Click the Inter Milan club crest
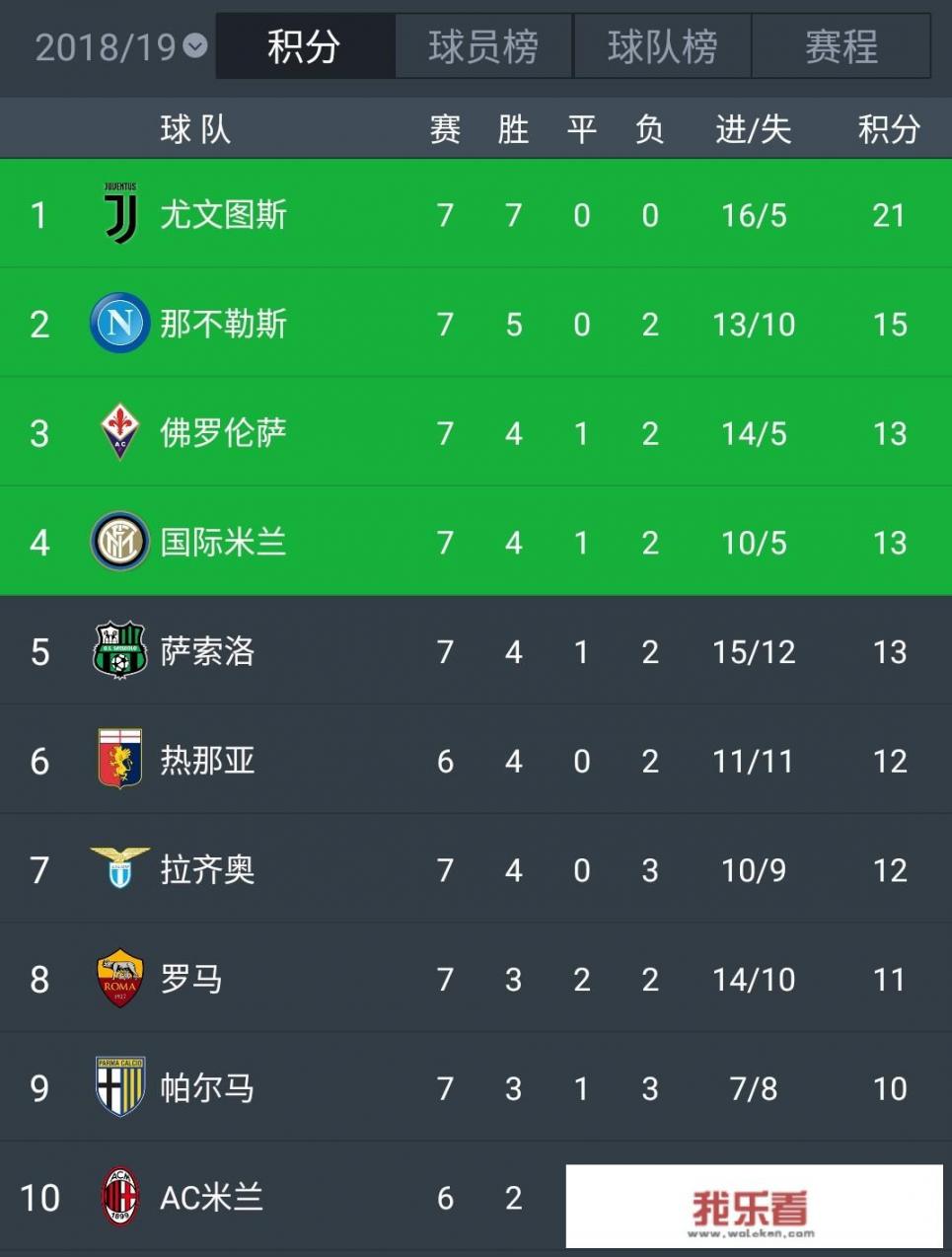 (120, 541)
